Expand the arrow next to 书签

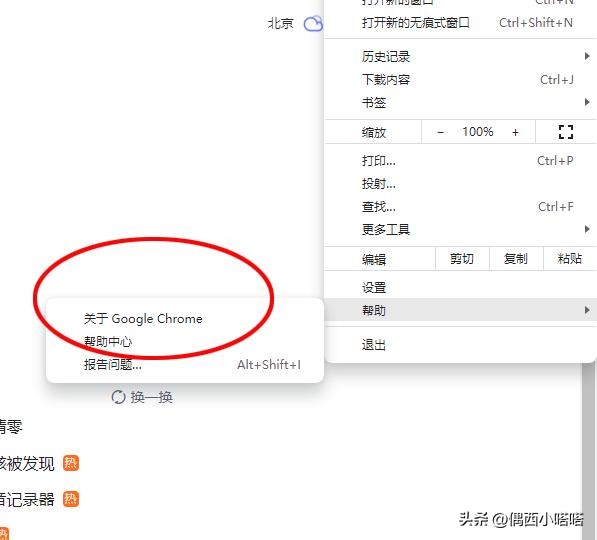tap(587, 102)
